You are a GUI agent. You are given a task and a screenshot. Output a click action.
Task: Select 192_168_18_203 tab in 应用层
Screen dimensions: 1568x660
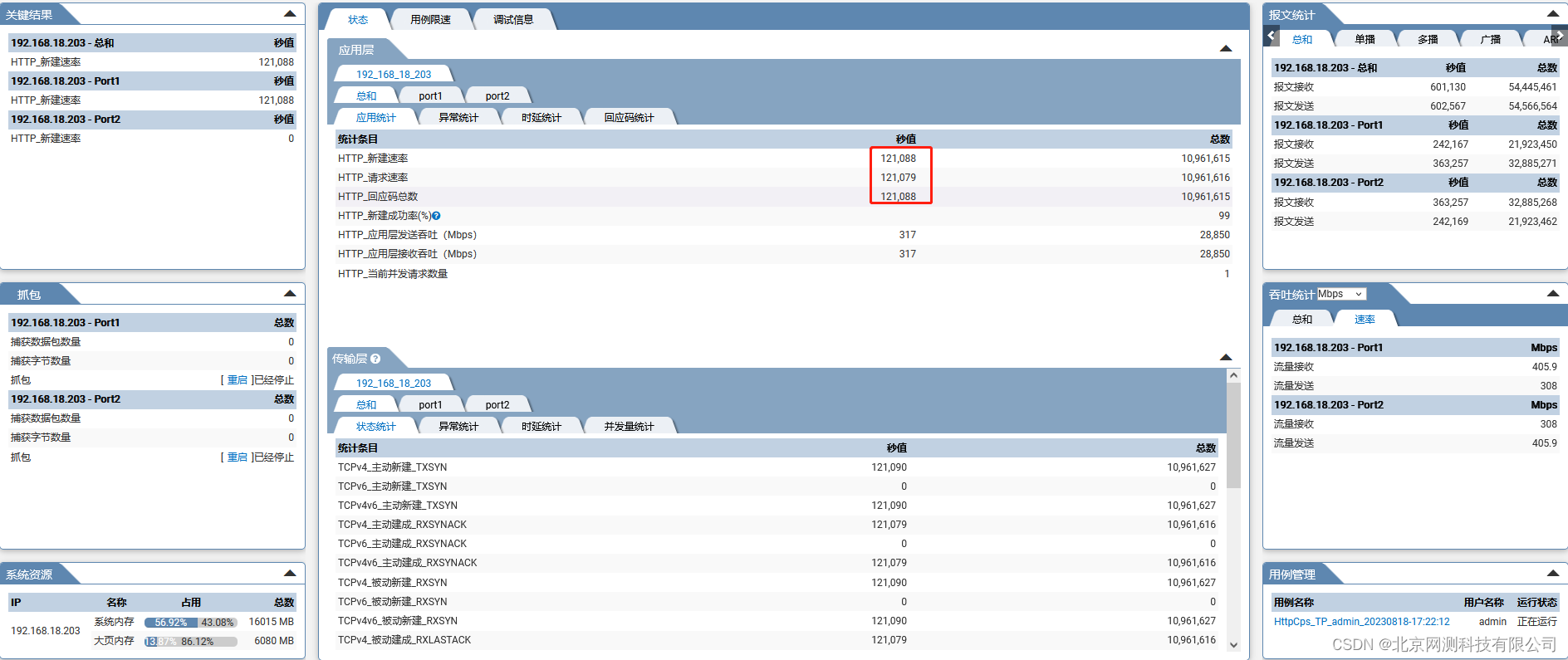[x=394, y=75]
